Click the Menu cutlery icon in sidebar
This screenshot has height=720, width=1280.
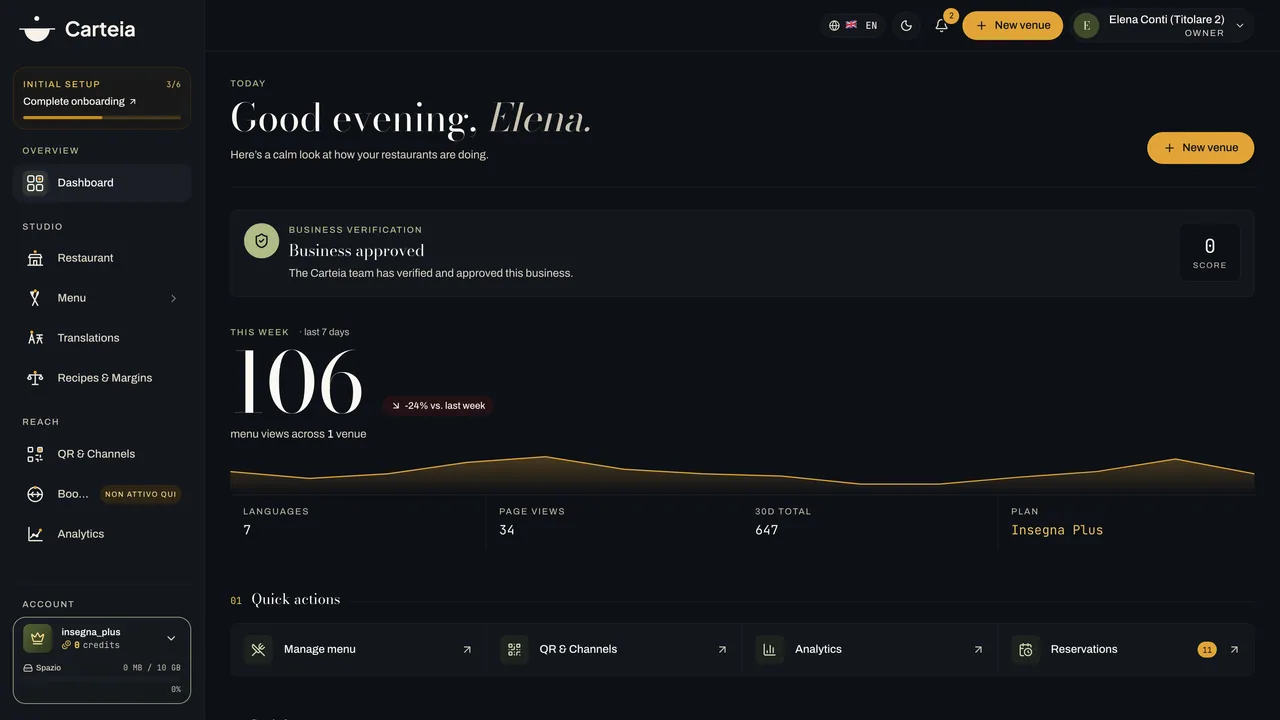(x=35, y=298)
